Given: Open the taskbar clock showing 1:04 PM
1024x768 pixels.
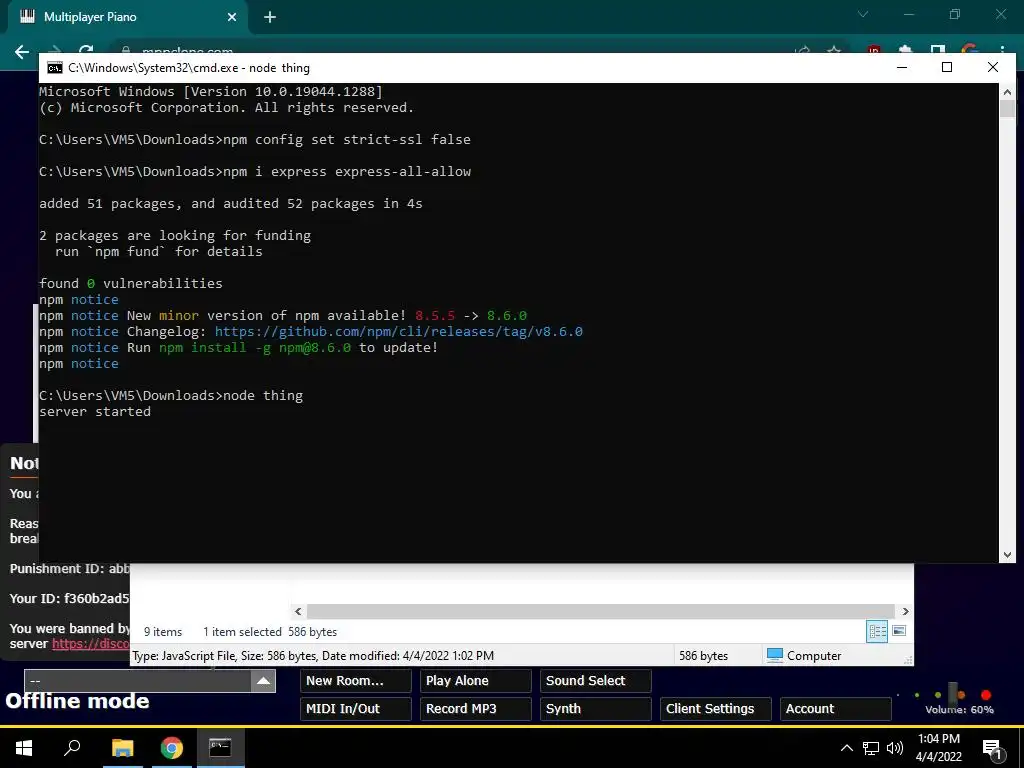Looking at the screenshot, I should (938, 748).
